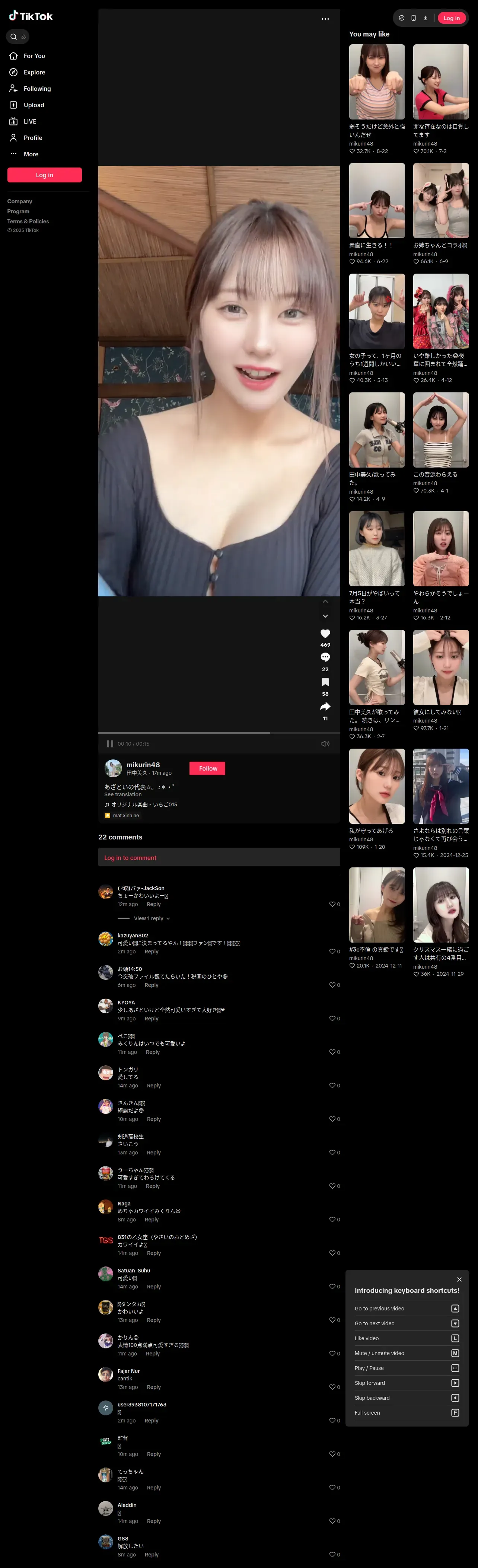Open Terms & Policies footer link

(28, 222)
